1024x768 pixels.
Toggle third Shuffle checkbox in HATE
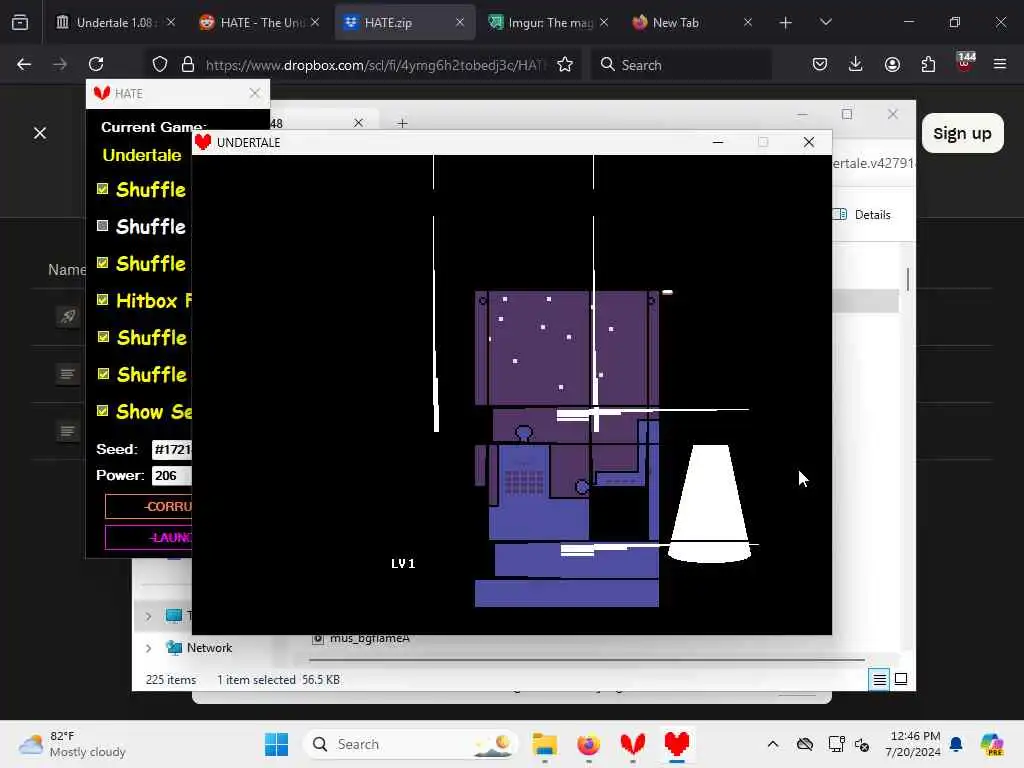click(x=103, y=263)
